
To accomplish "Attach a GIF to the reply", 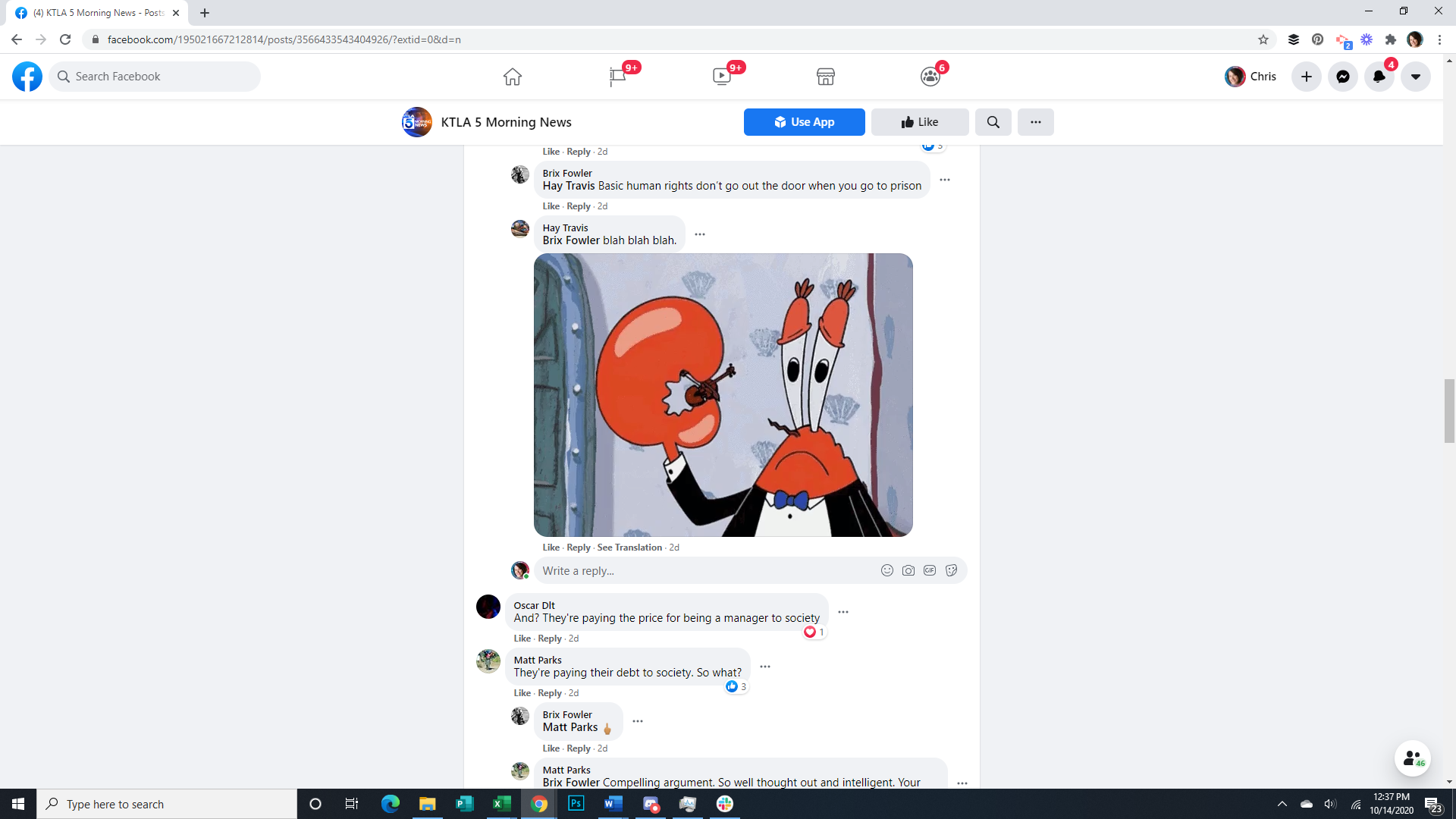I will (930, 570).
